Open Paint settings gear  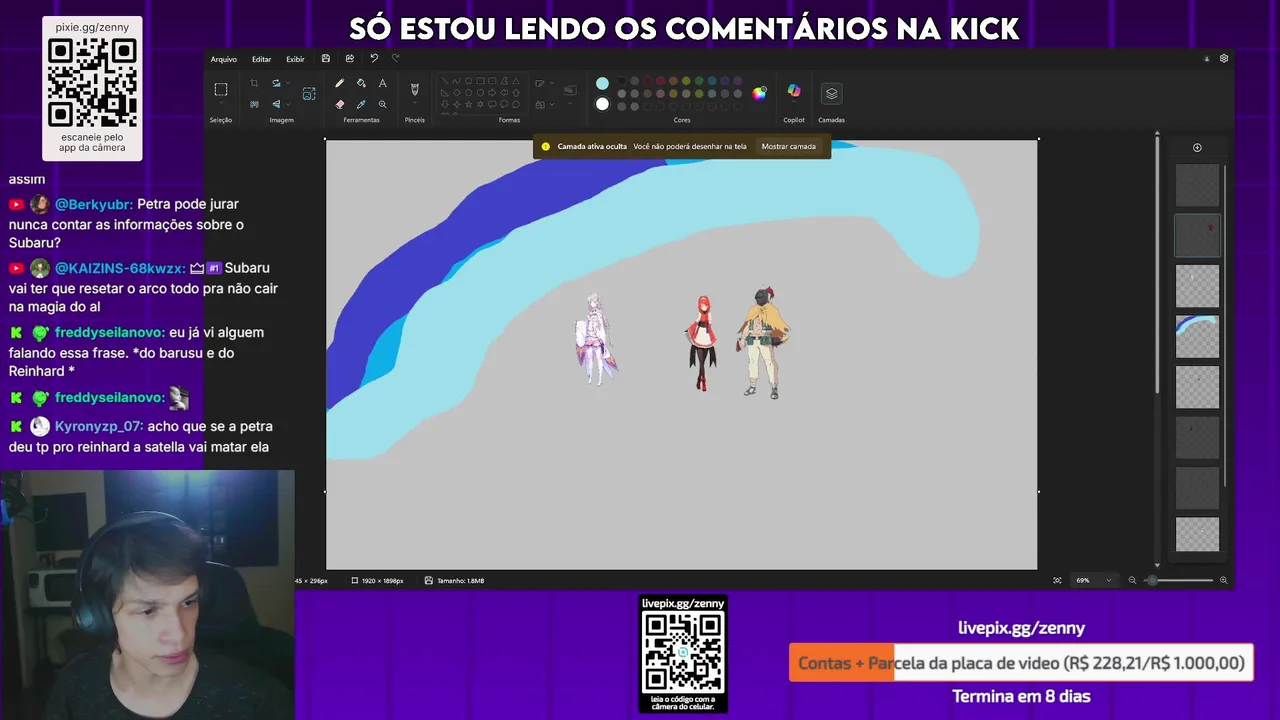click(1223, 59)
